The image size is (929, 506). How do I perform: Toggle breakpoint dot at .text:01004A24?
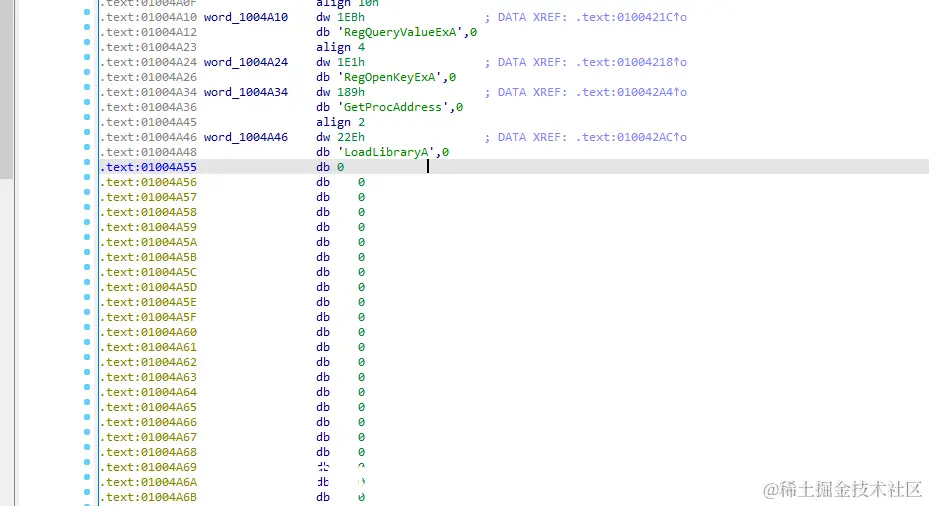tap(87, 57)
